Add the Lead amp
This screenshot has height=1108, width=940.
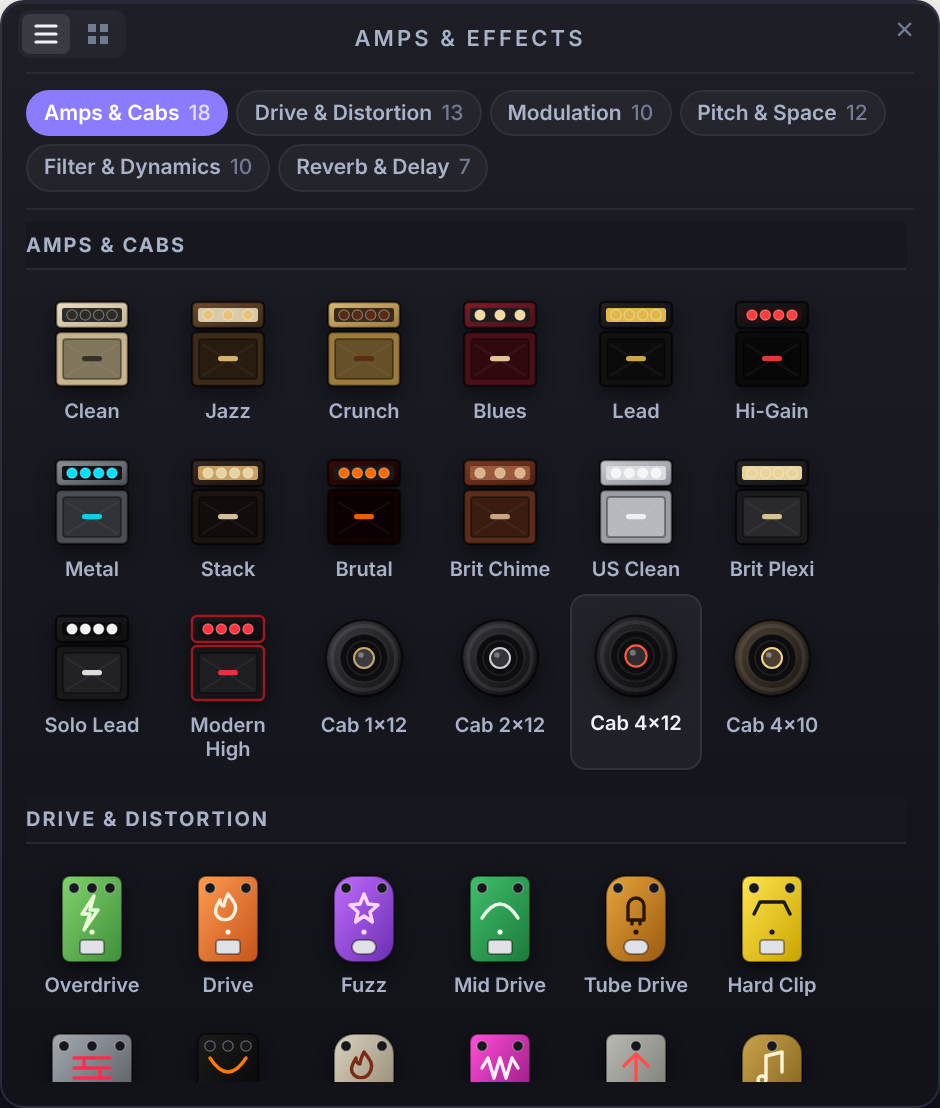636,361
